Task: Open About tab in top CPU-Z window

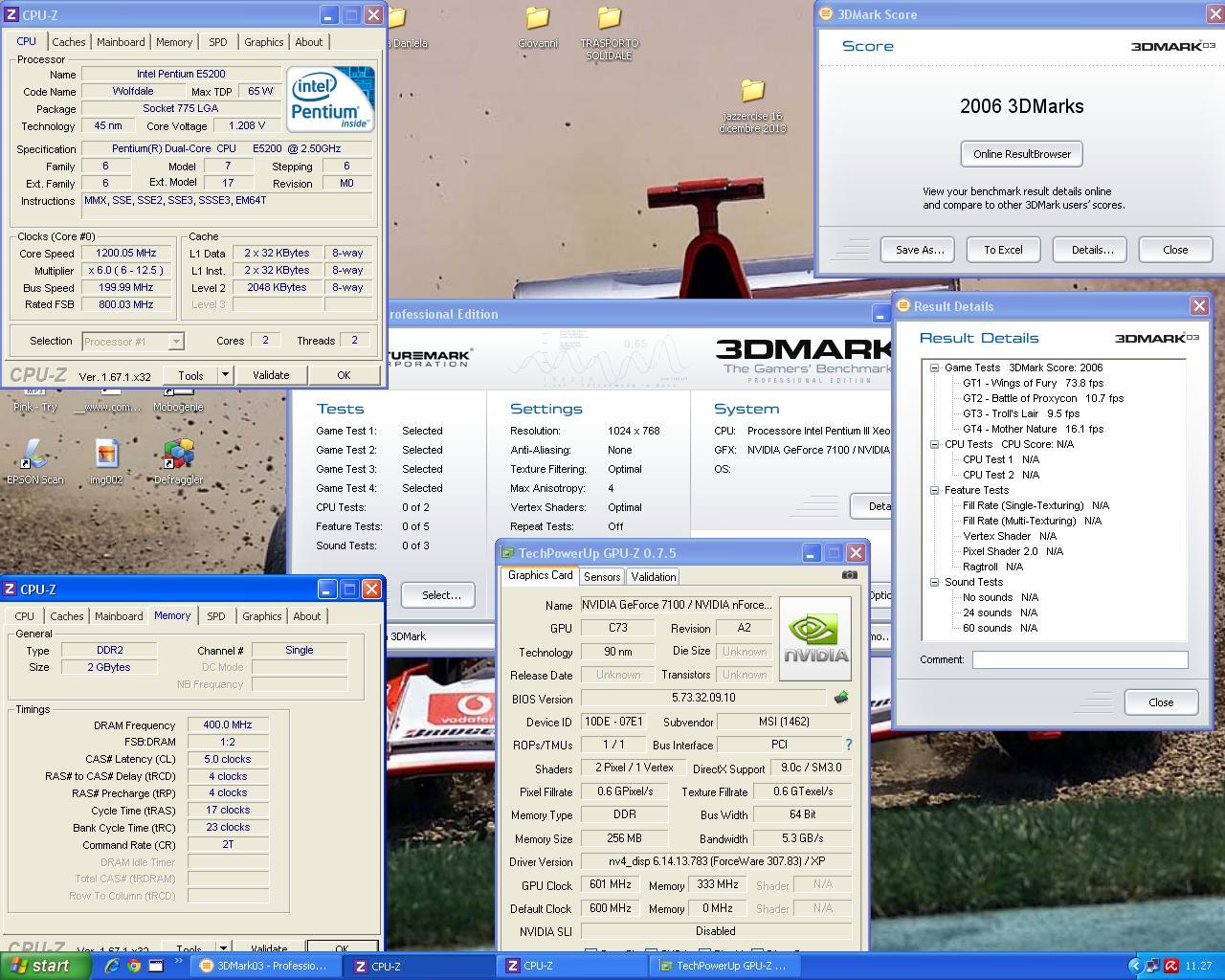Action: (x=308, y=42)
